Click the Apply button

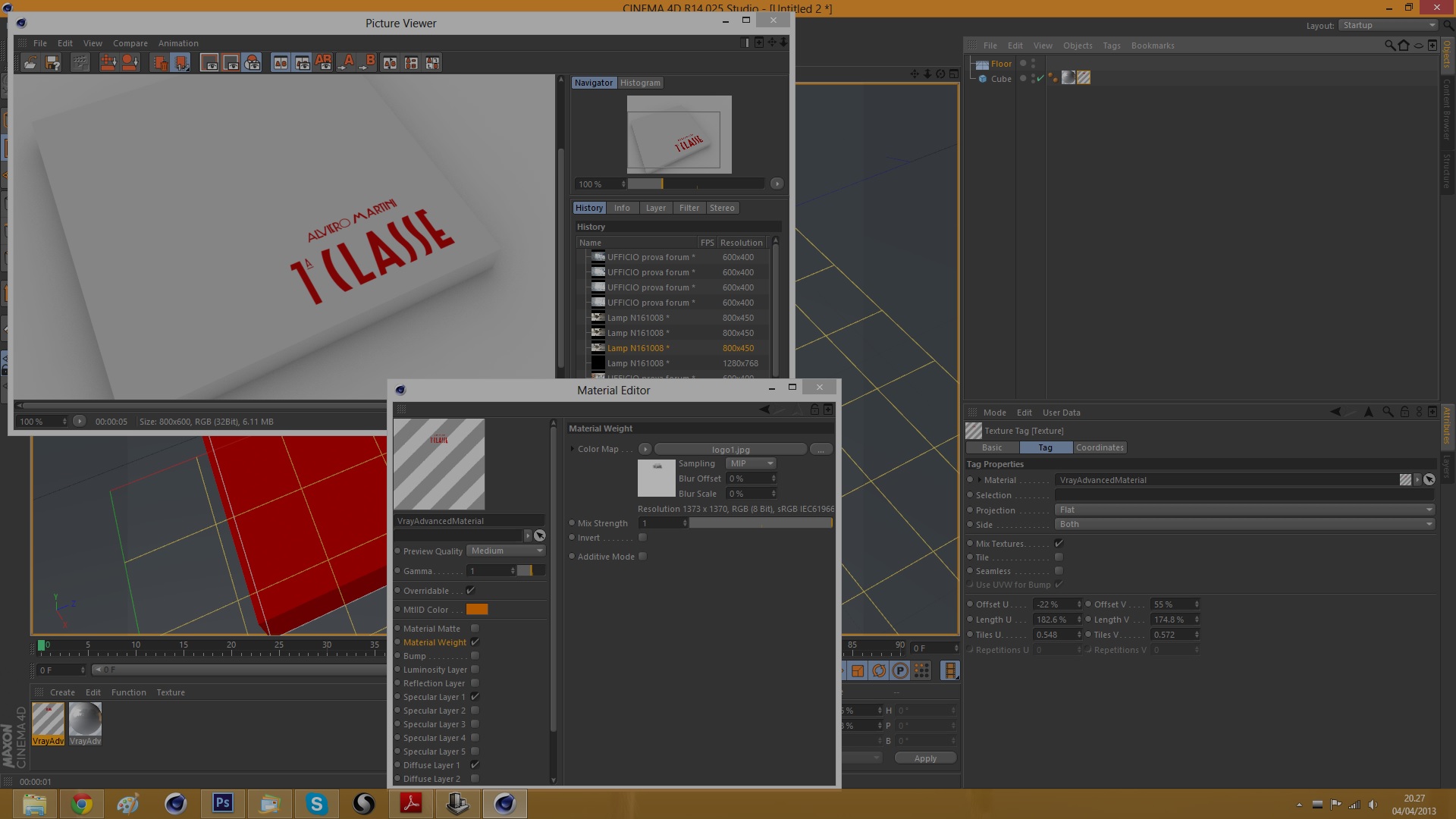tap(924, 758)
